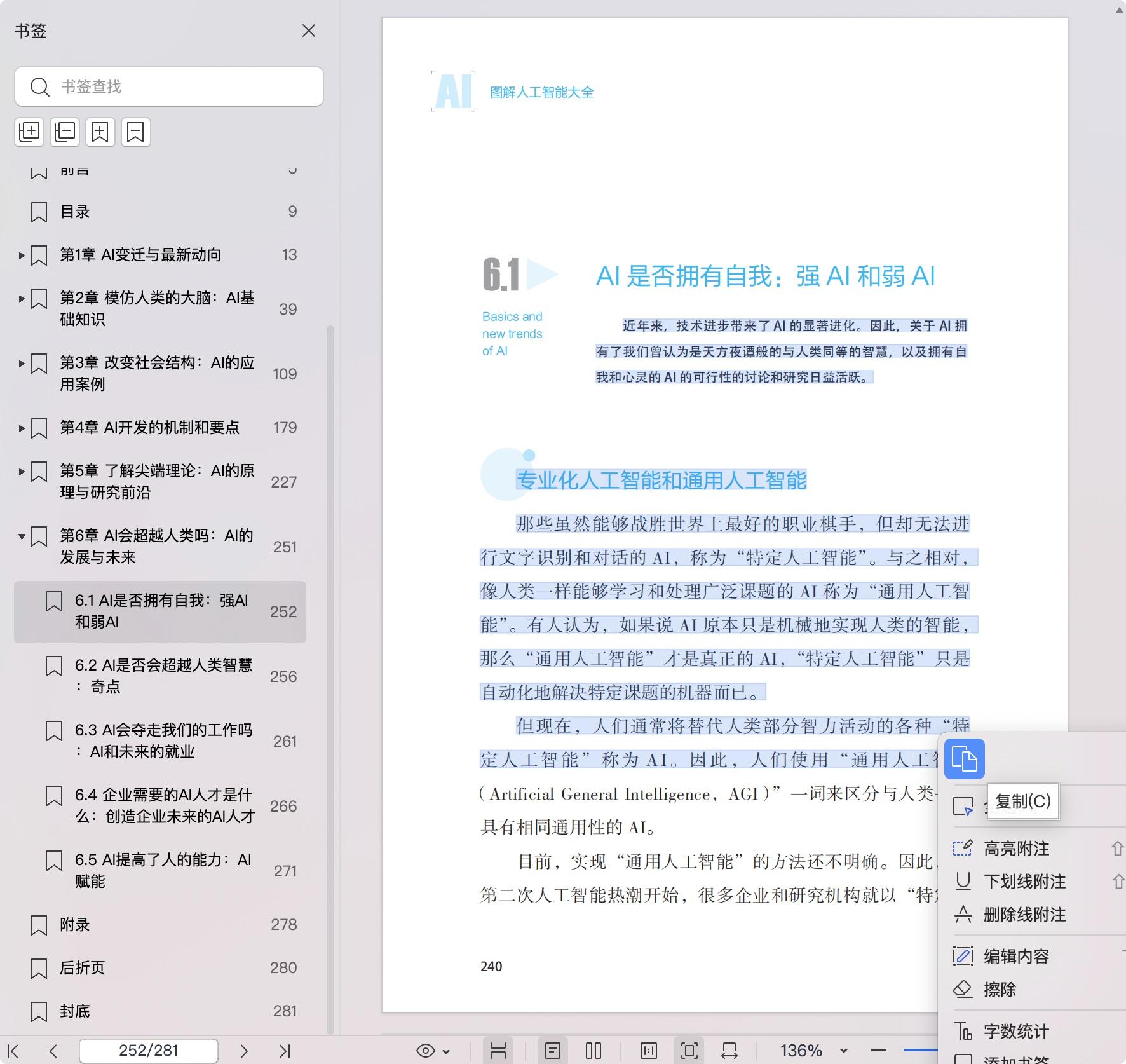Choose 高亮附注 from the context menu
Screen dimensions: 1126x1064
point(1016,849)
